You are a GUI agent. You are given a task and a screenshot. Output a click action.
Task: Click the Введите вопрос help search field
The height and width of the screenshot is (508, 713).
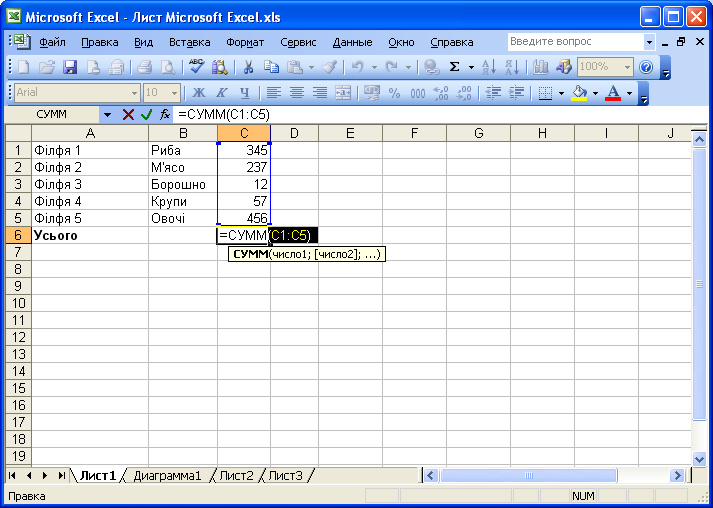575,42
